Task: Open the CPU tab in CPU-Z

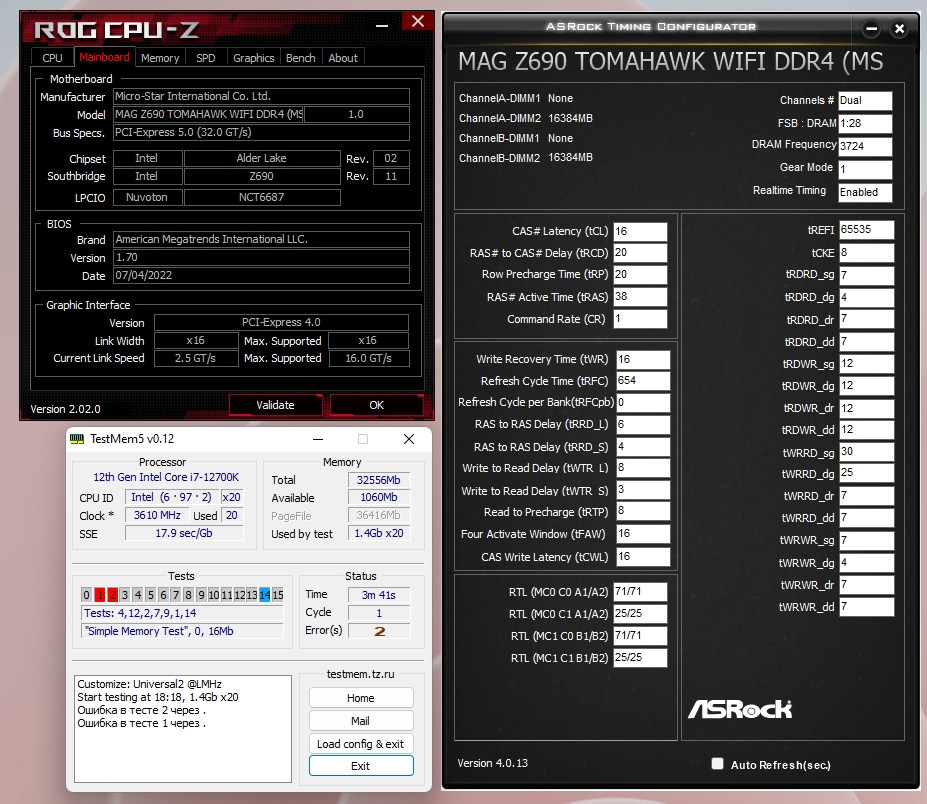Action: click(52, 58)
